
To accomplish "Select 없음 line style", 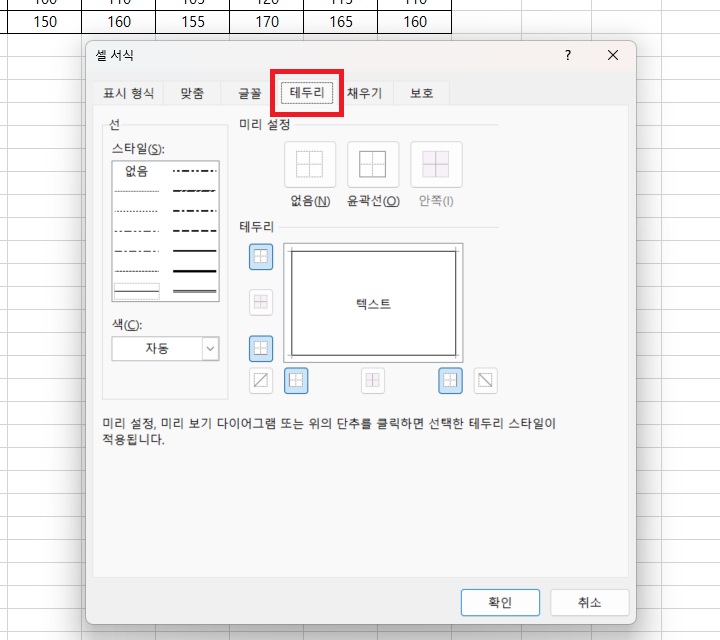I will pyautogui.click(x=136, y=171).
